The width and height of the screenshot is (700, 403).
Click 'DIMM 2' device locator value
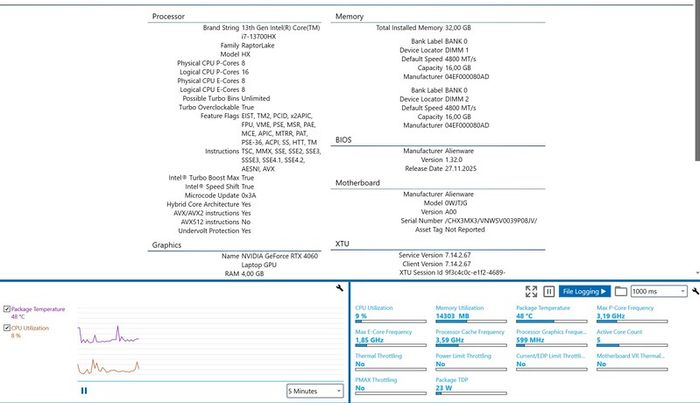[457, 99]
